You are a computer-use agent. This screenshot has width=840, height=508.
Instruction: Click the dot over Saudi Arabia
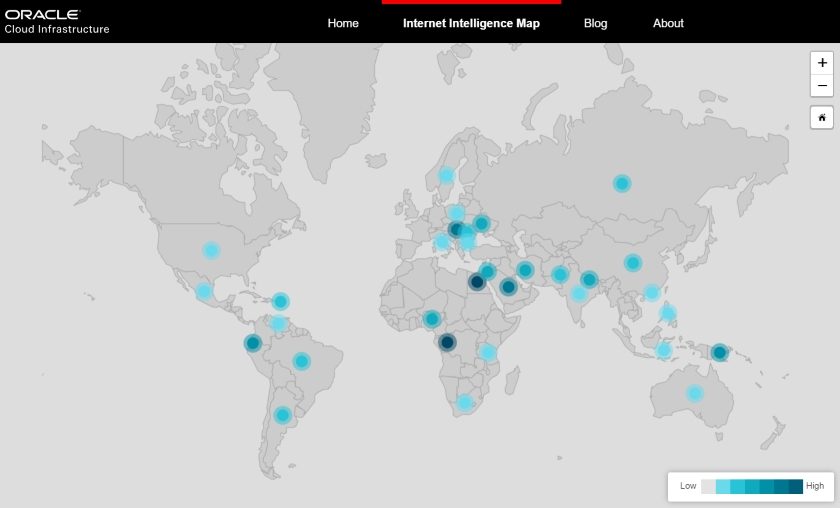pos(508,287)
